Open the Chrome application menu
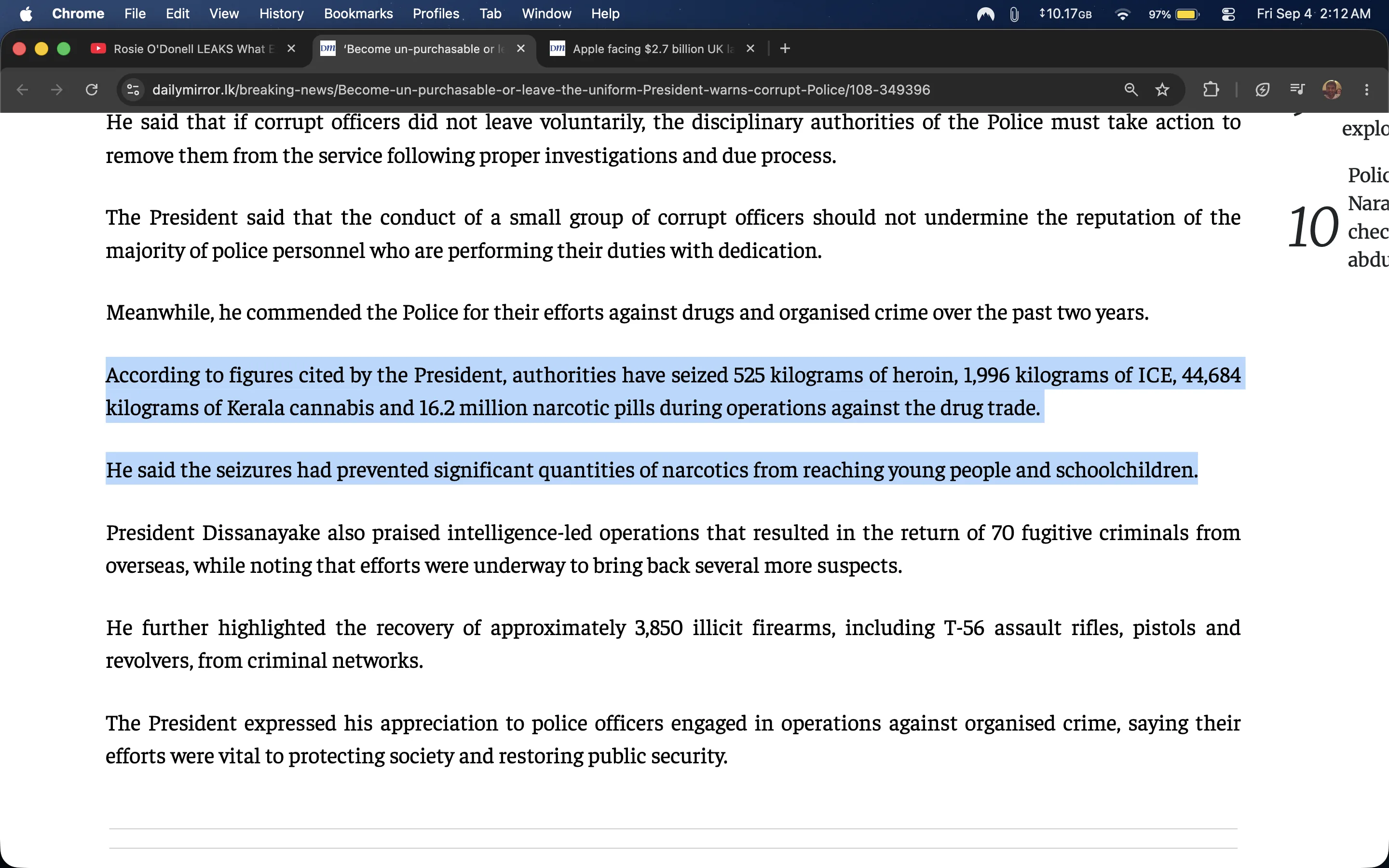Image resolution: width=1389 pixels, height=868 pixels. pyautogui.click(x=78, y=14)
